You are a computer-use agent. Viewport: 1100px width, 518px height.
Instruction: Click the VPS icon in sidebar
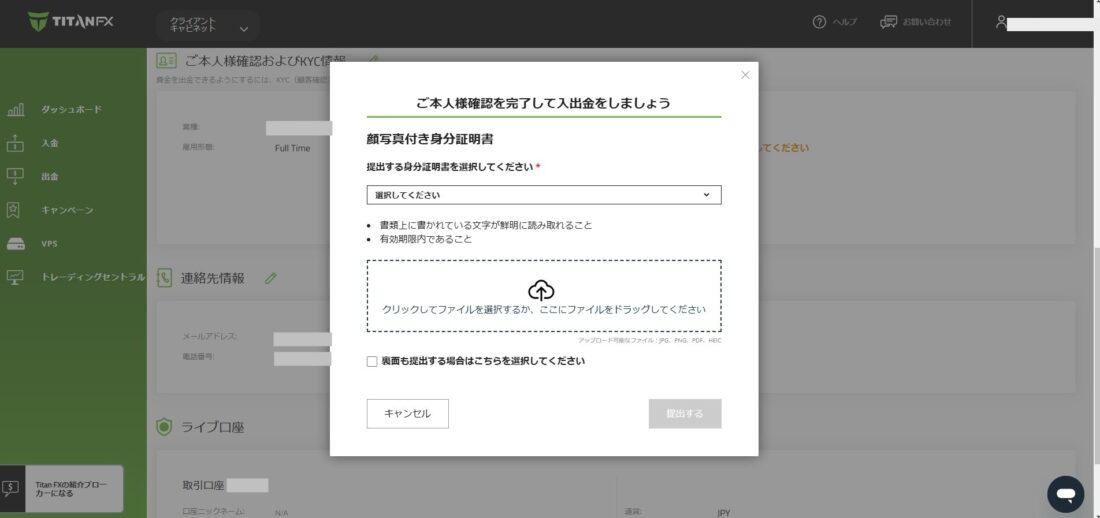[x=15, y=244]
